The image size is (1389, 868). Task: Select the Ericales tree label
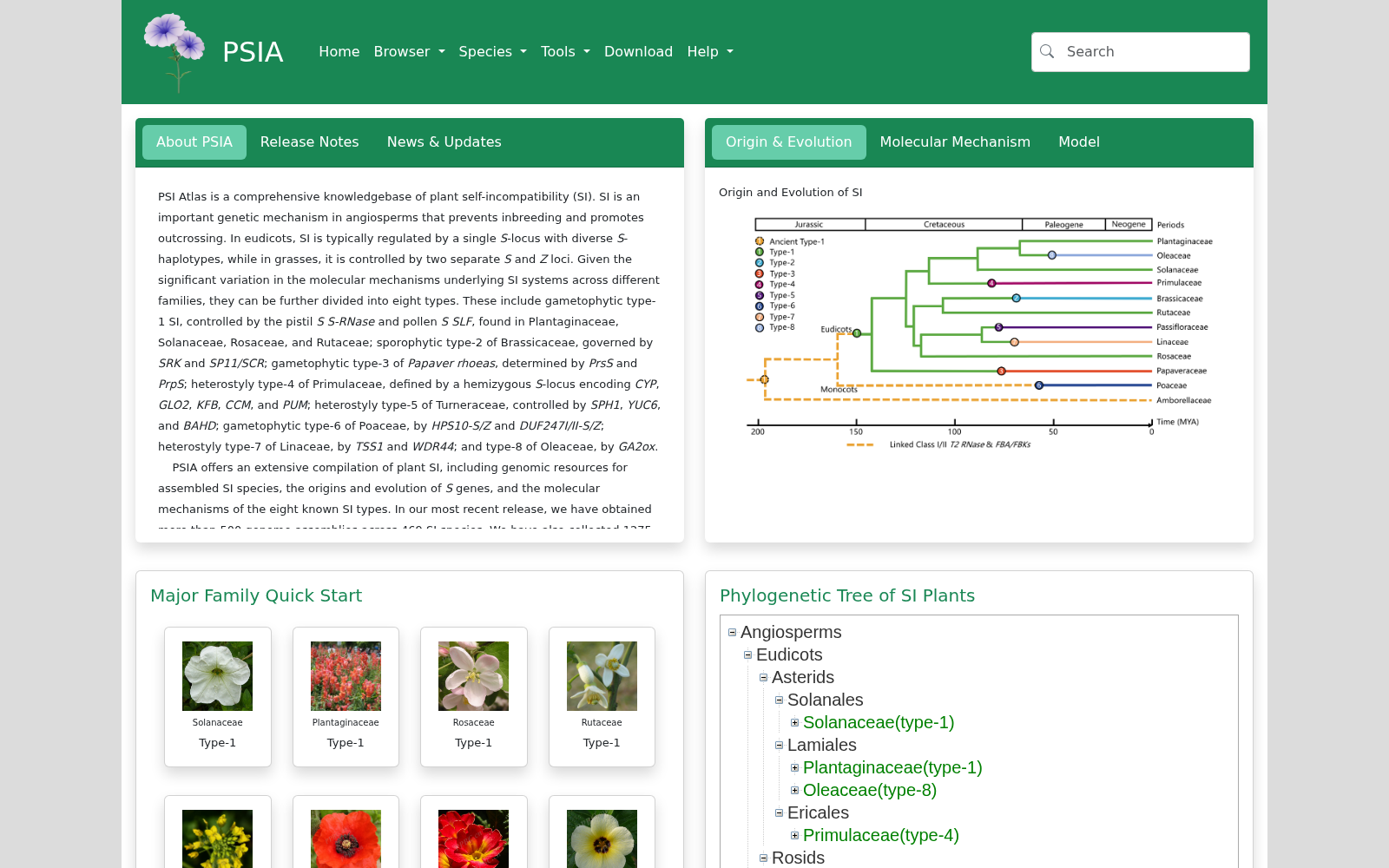(818, 813)
